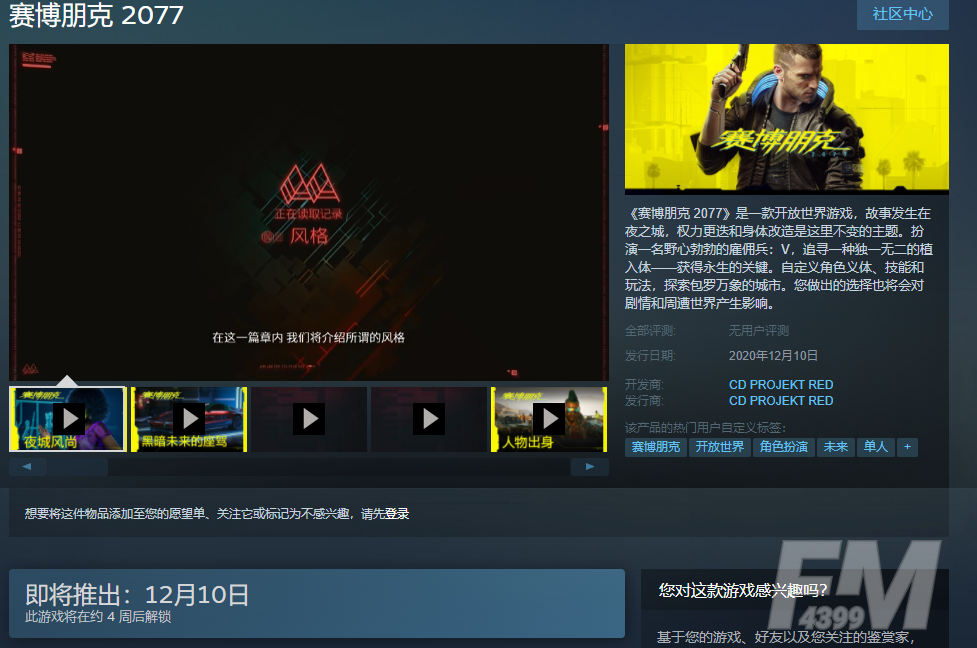The width and height of the screenshot is (977, 648).
Task: Select the 开放世界 tag
Action: coord(720,447)
